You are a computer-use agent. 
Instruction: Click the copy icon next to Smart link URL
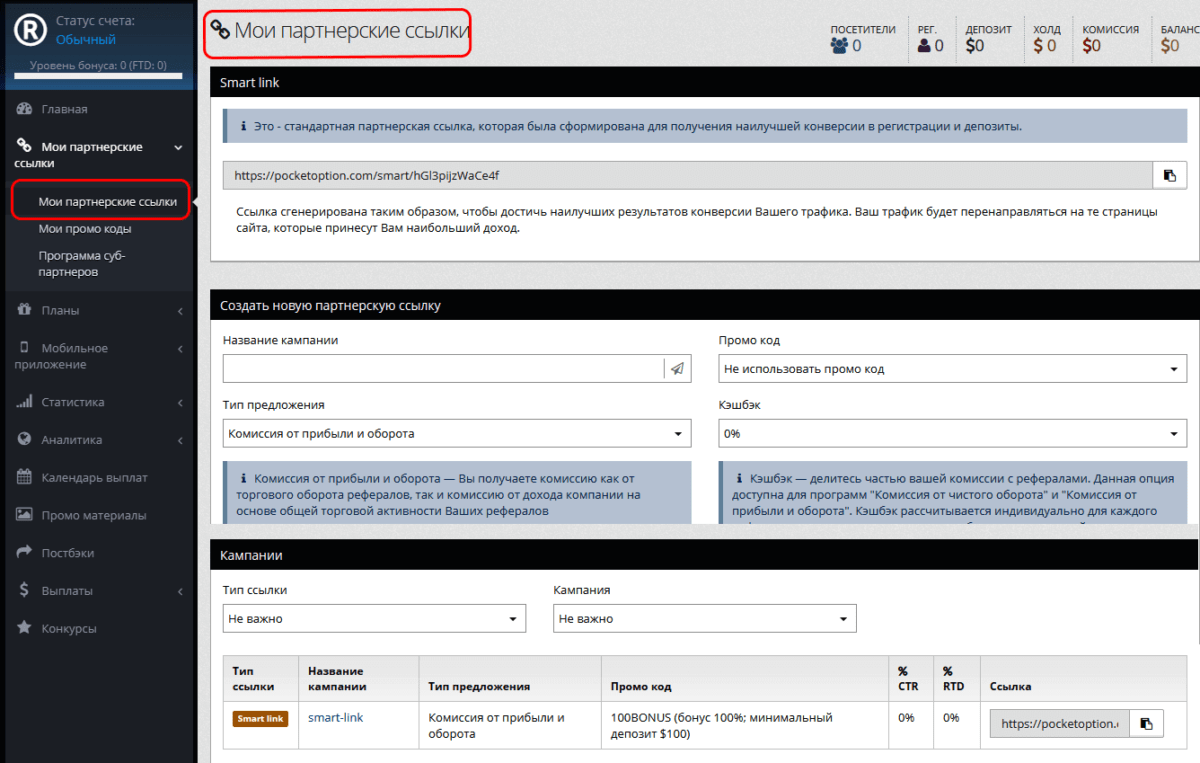[x=1169, y=176]
